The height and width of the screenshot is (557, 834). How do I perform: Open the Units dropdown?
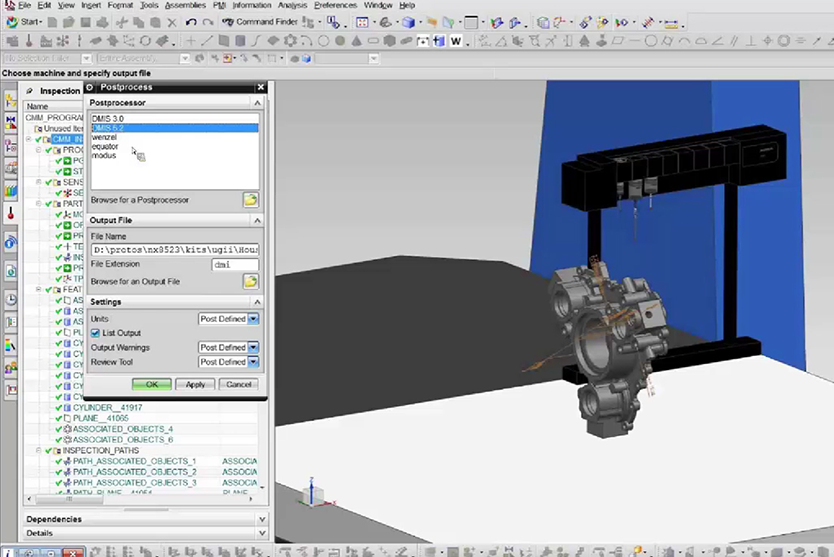click(x=253, y=318)
